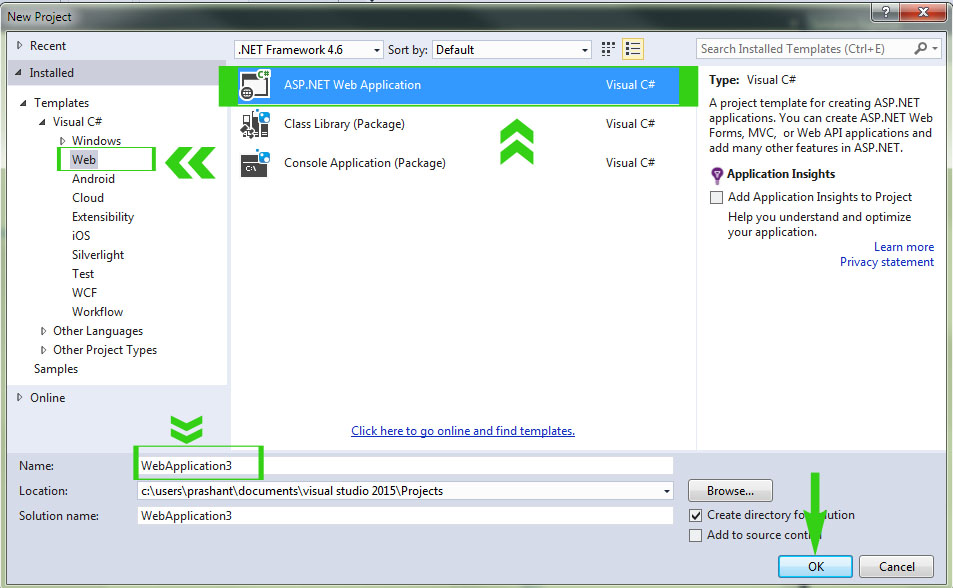Click the Other Languages label
The height and width of the screenshot is (588, 953).
coord(98,331)
